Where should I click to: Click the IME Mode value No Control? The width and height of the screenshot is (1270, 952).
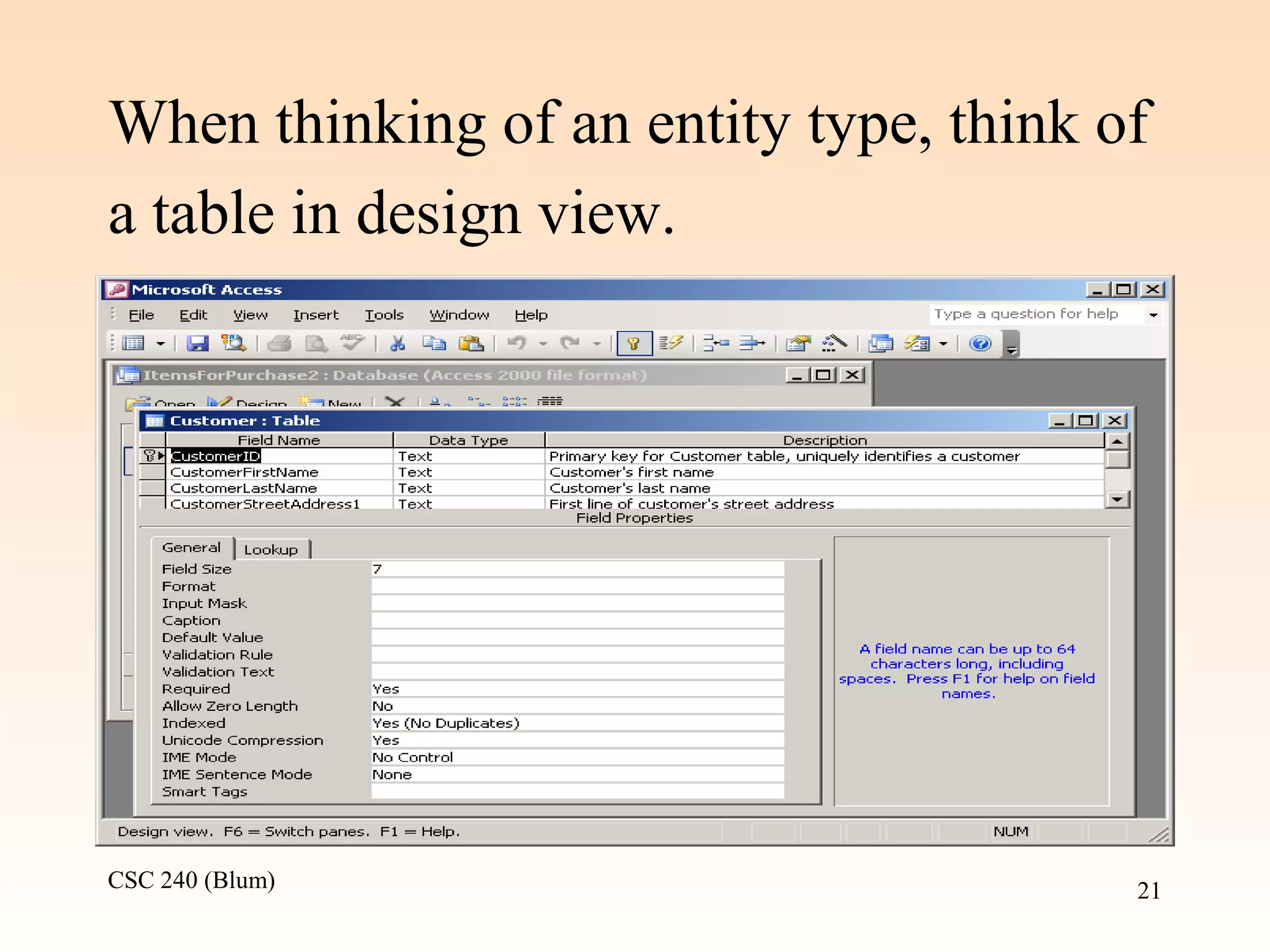577,757
